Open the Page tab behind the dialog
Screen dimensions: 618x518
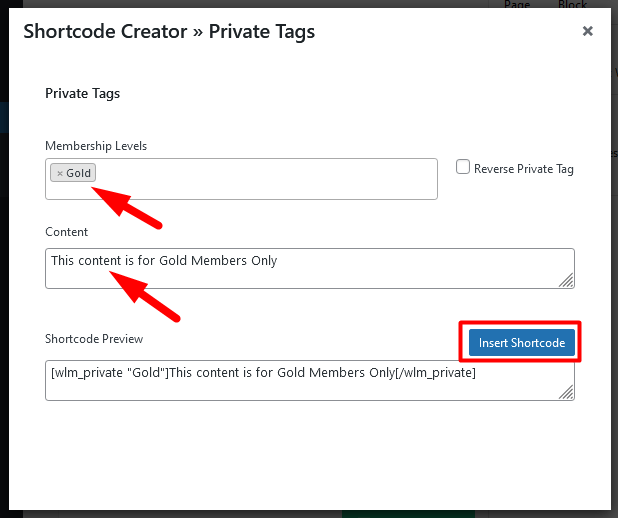coord(517,4)
